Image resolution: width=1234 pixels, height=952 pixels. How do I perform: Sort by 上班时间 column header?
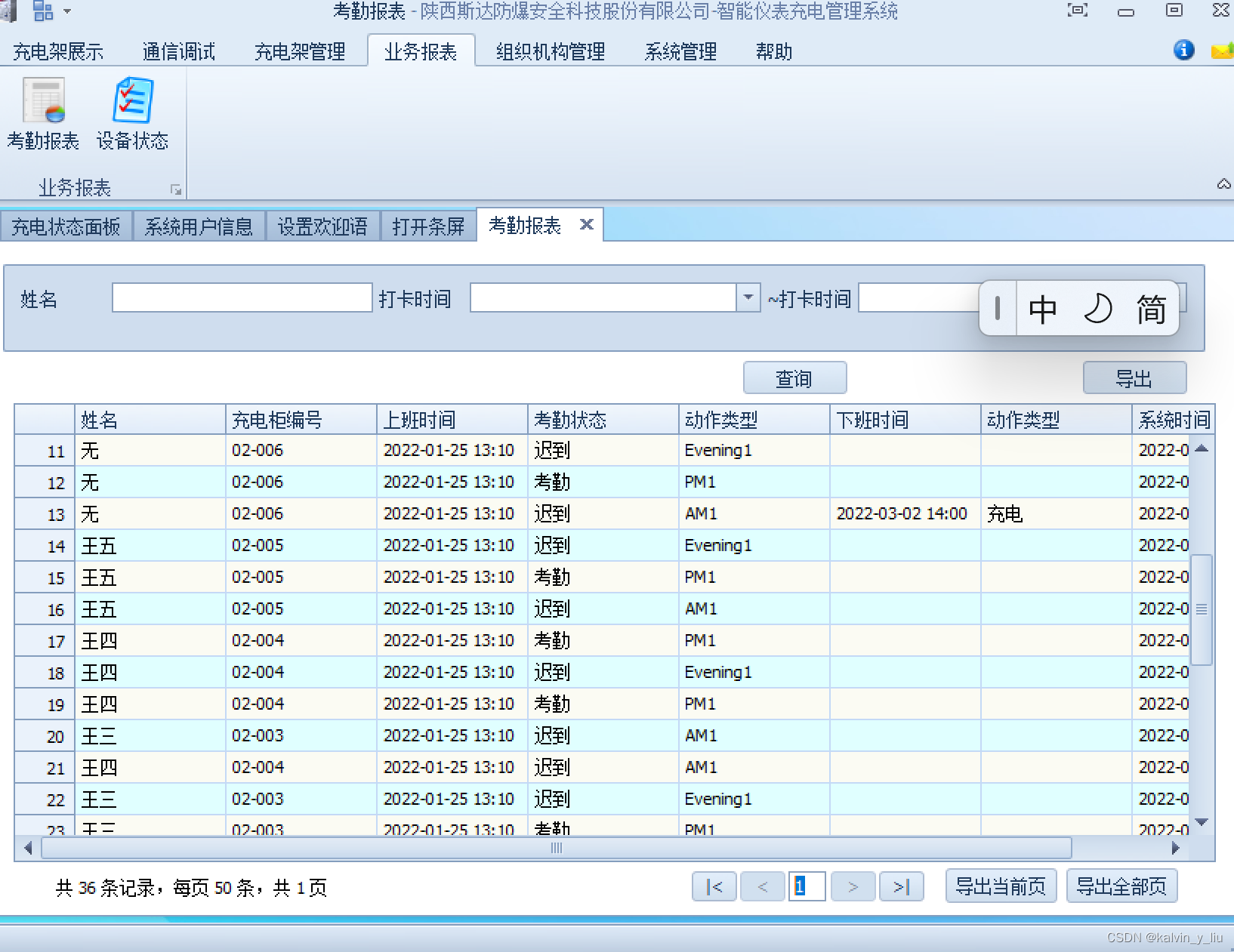click(x=452, y=420)
